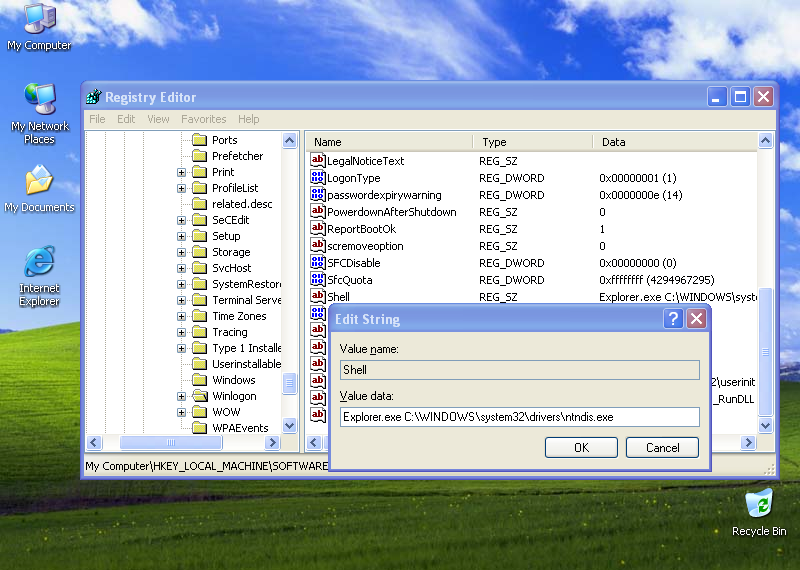Select the Prefetcher folder icon
This screenshot has width=800, height=570.
coord(199,156)
